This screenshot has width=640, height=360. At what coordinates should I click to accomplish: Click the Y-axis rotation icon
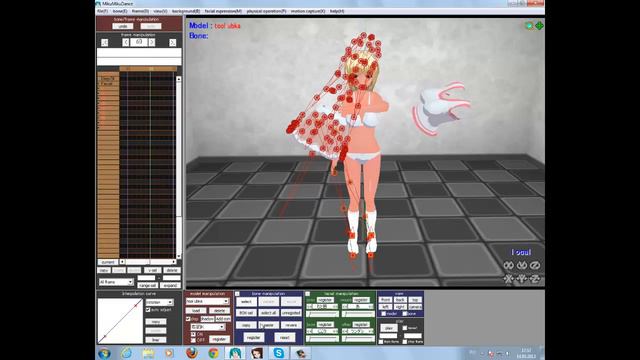522,265
